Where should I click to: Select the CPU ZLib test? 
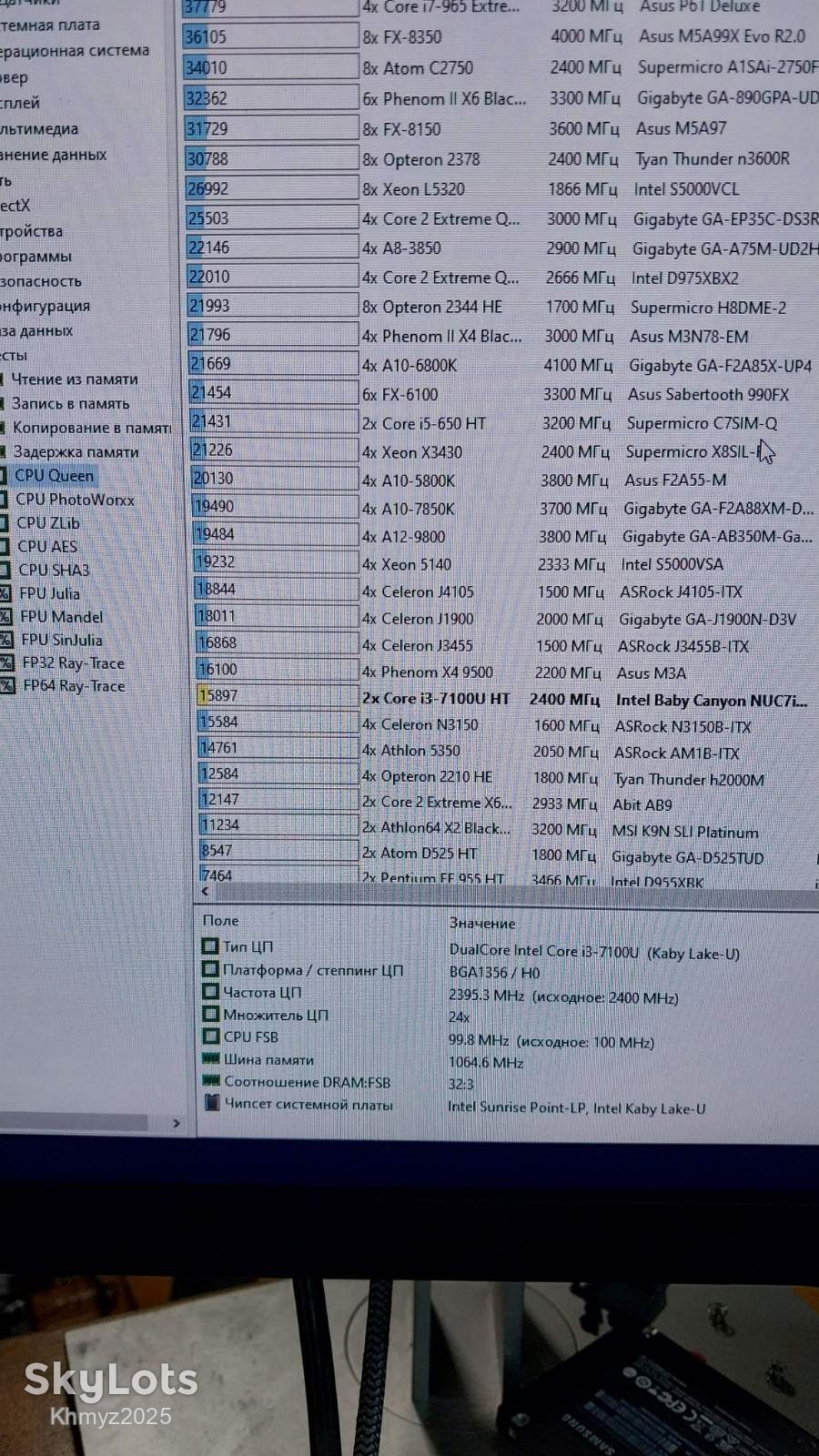pyautogui.click(x=48, y=523)
